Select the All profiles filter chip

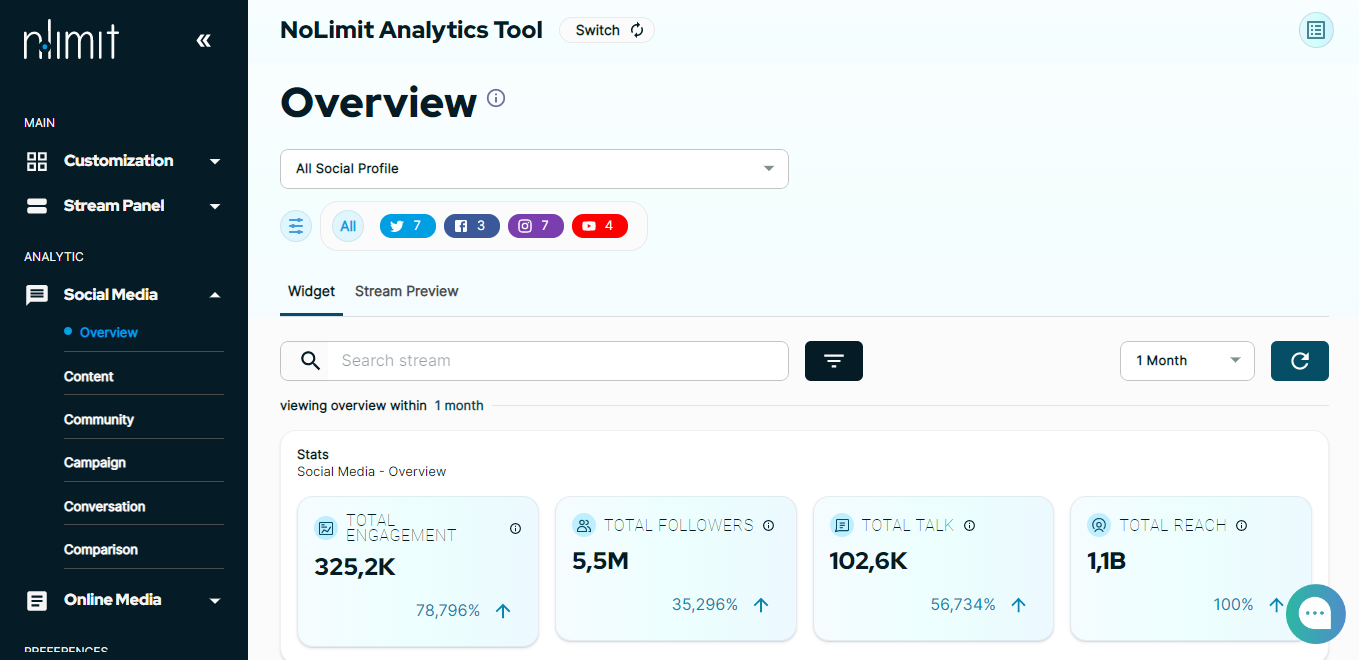(x=348, y=226)
